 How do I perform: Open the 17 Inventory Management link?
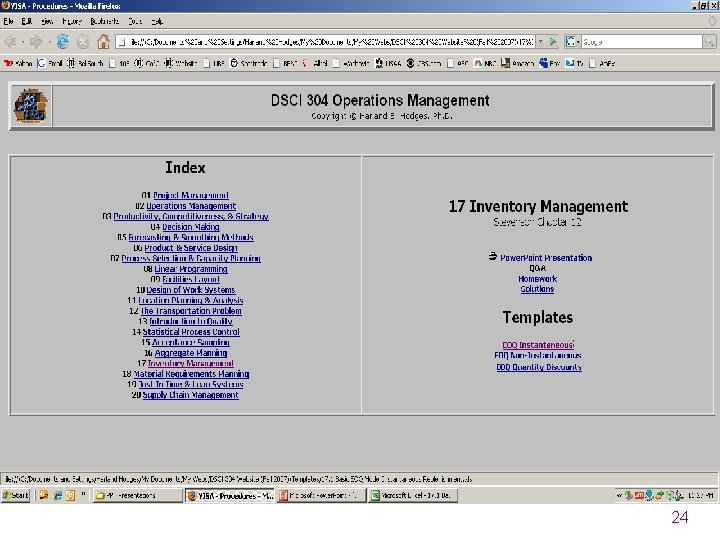191,363
